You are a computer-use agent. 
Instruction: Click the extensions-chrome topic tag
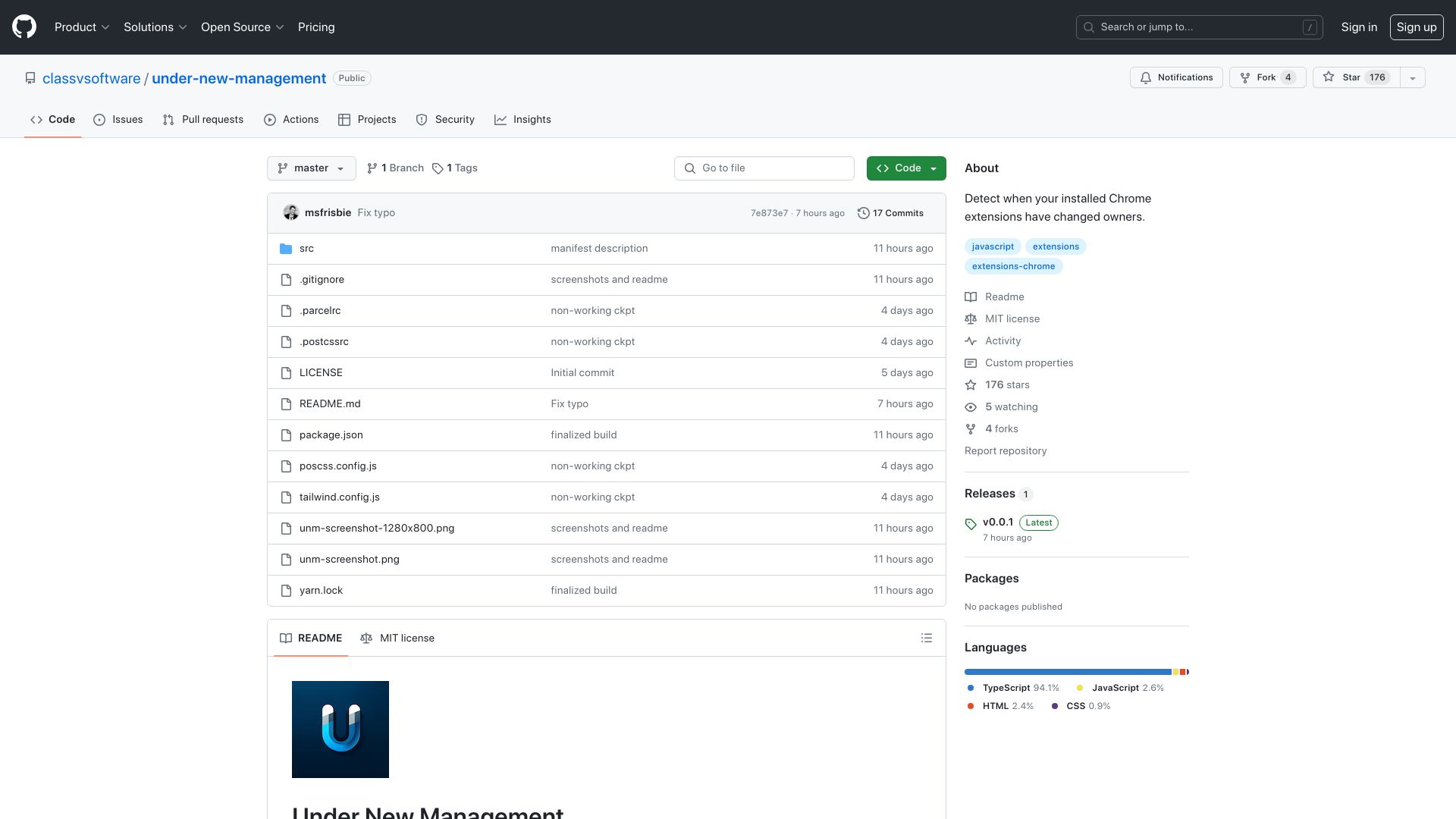pyautogui.click(x=1013, y=266)
